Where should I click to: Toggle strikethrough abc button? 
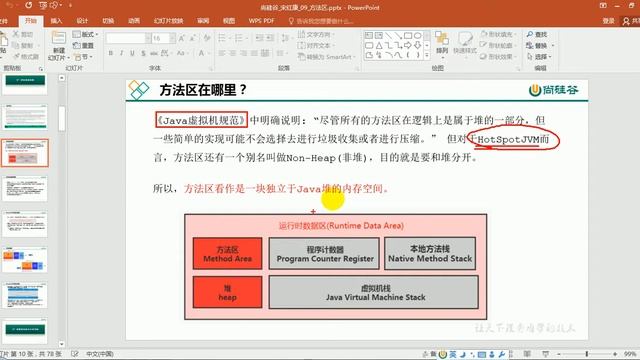click(154, 53)
